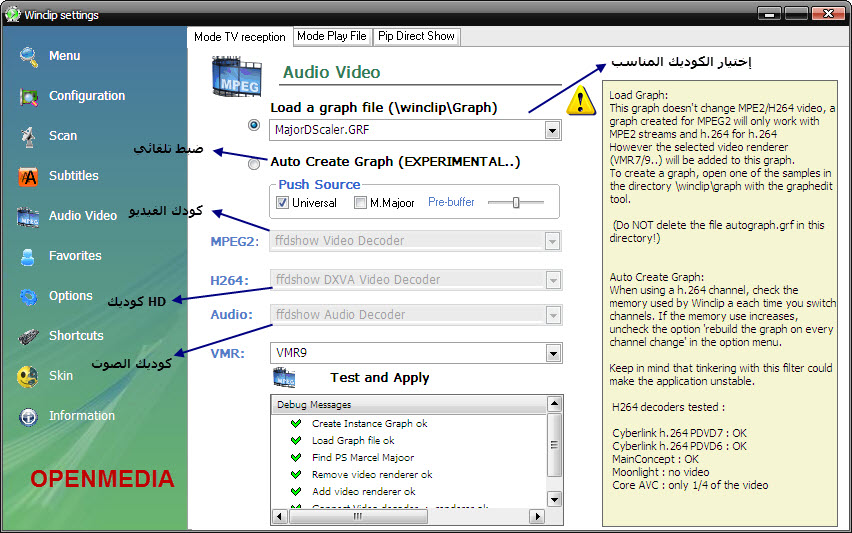The width and height of the screenshot is (852, 533).
Task: Switch to Mode TV reception tab
Action: click(240, 37)
